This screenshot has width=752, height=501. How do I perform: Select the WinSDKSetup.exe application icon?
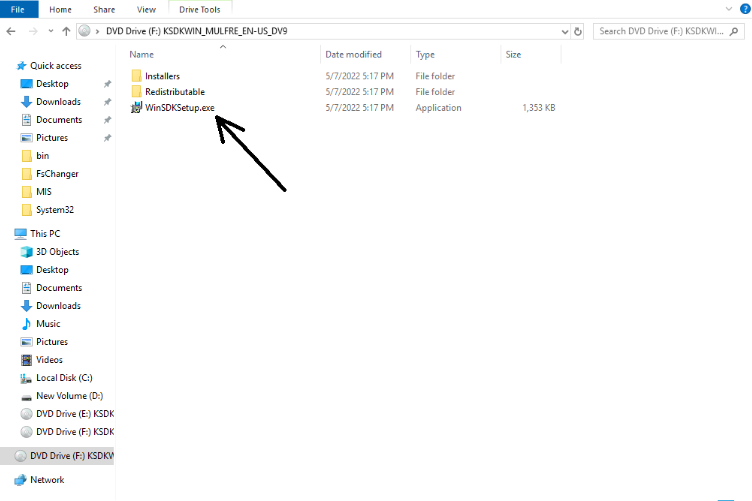136,107
